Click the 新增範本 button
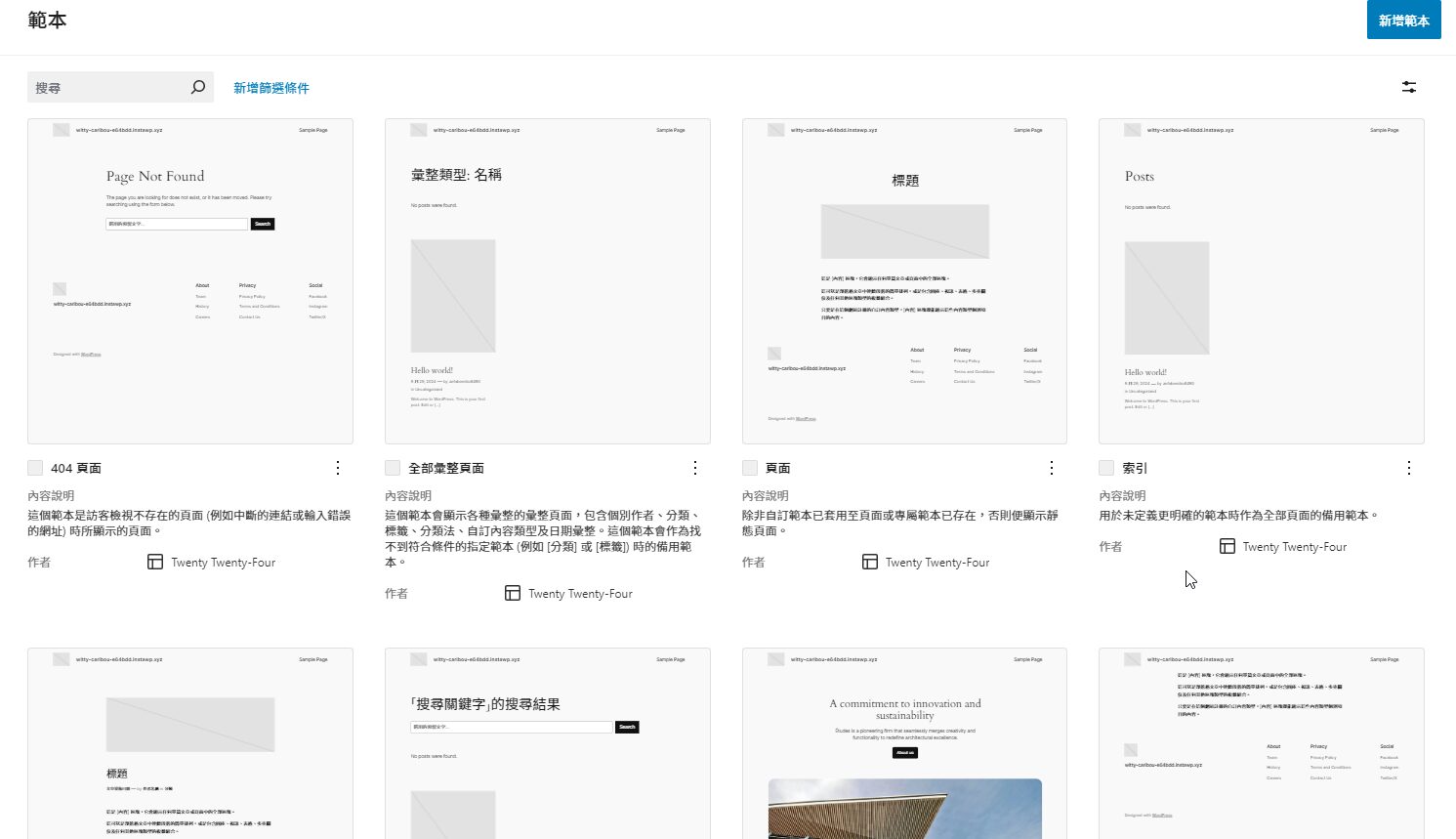This screenshot has height=839, width=1456. coord(1403,20)
